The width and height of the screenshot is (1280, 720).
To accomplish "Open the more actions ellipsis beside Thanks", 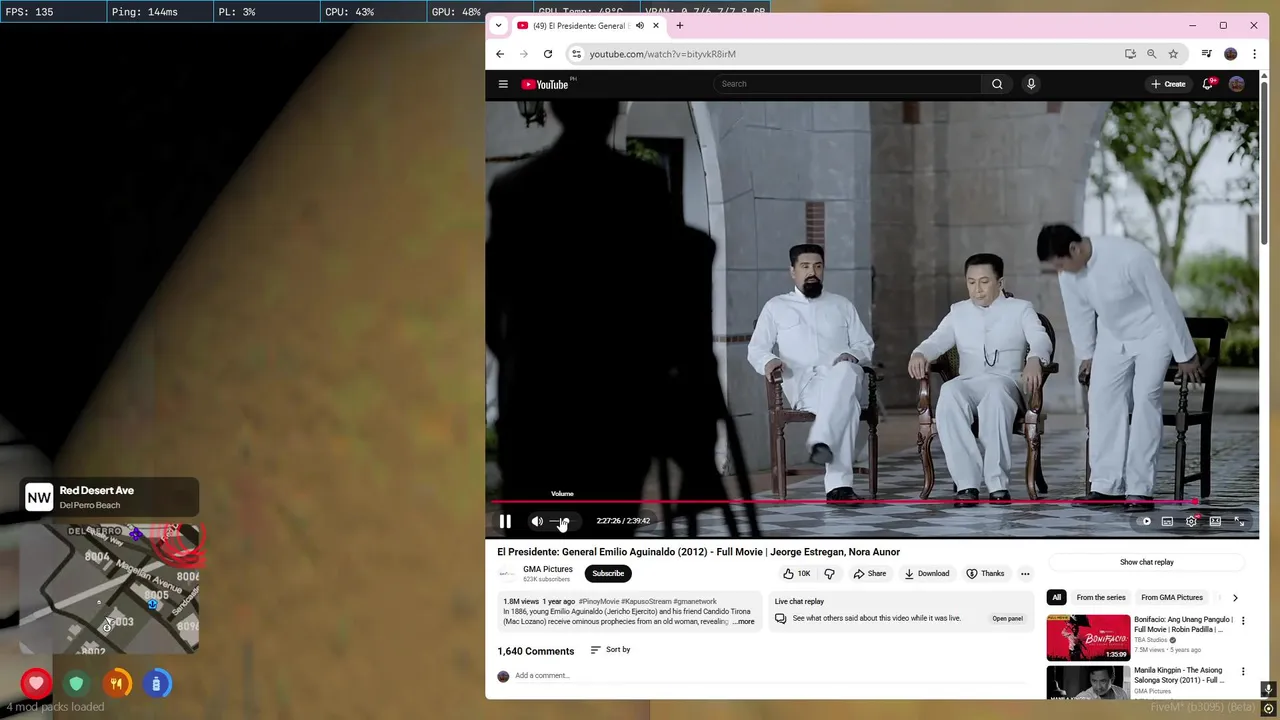I will tap(1025, 574).
